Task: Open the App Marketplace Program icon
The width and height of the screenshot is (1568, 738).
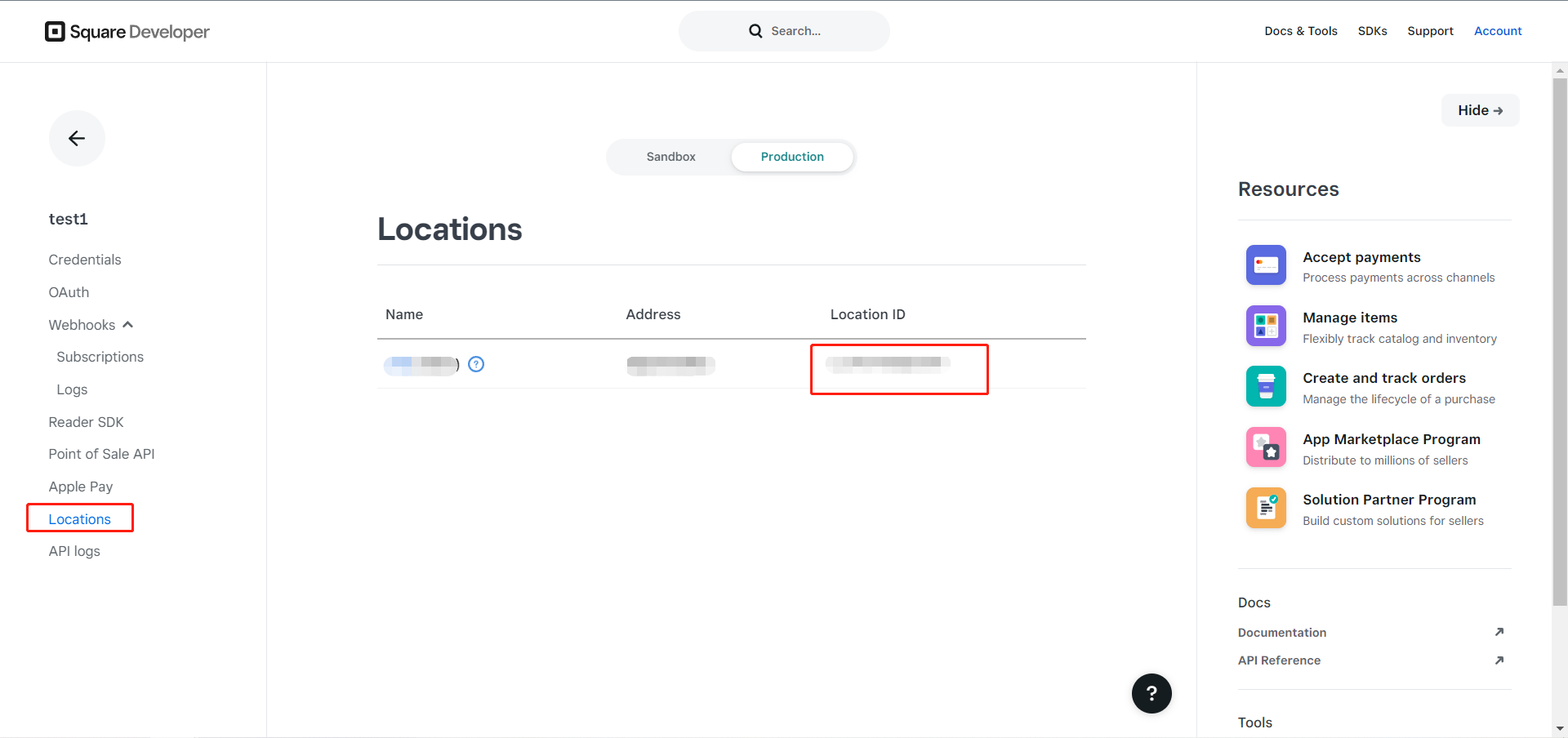Action: [x=1266, y=447]
